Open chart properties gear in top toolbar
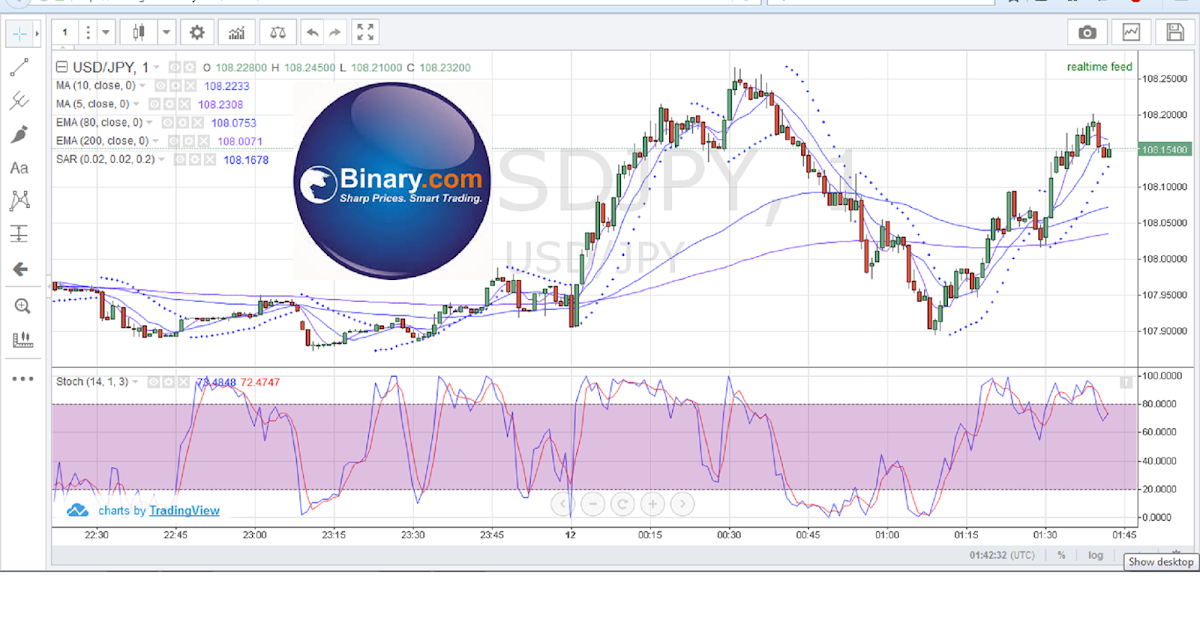Image resolution: width=1200 pixels, height=630 pixels. [197, 33]
